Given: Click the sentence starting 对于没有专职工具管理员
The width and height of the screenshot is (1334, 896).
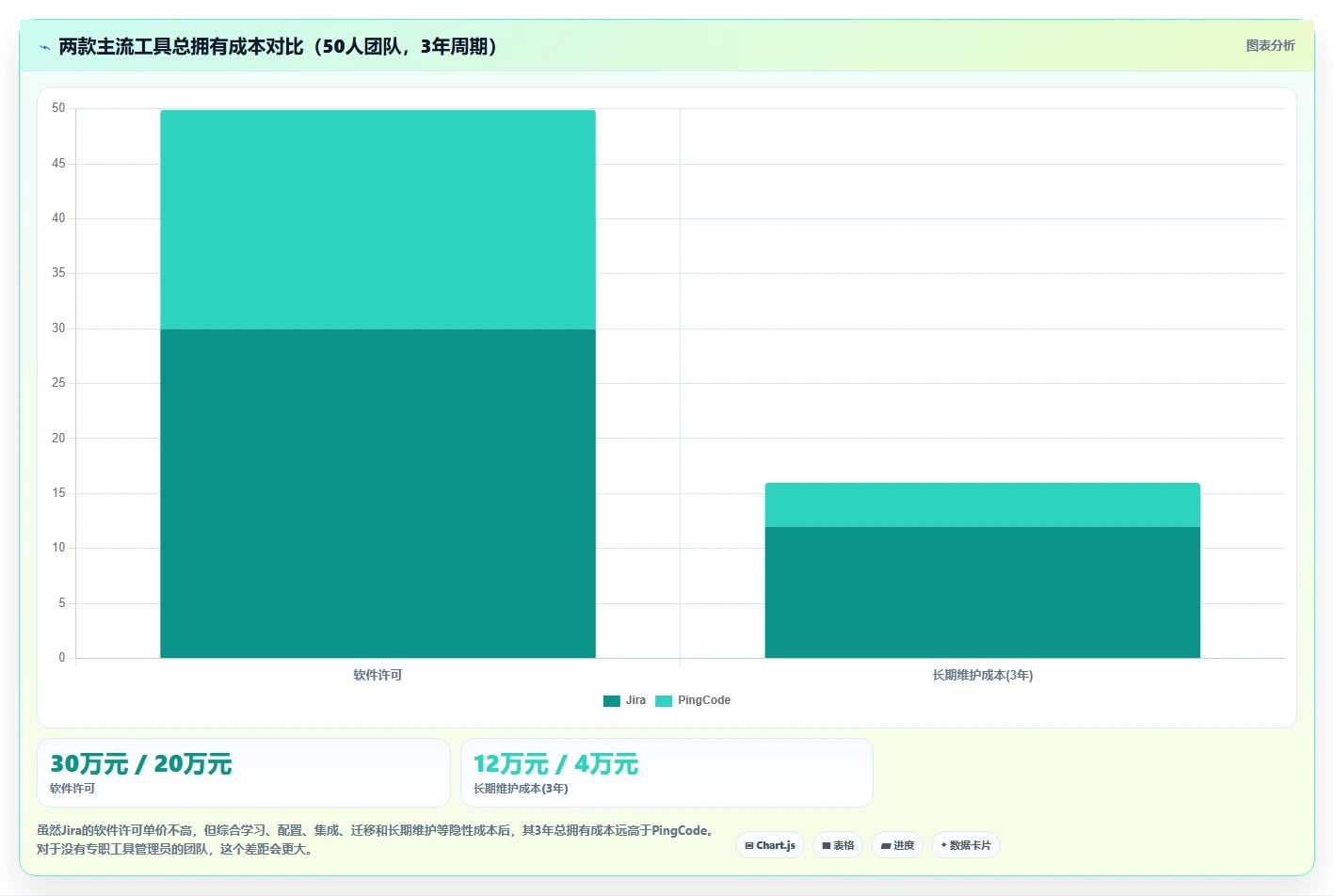Looking at the screenshot, I should [x=176, y=849].
